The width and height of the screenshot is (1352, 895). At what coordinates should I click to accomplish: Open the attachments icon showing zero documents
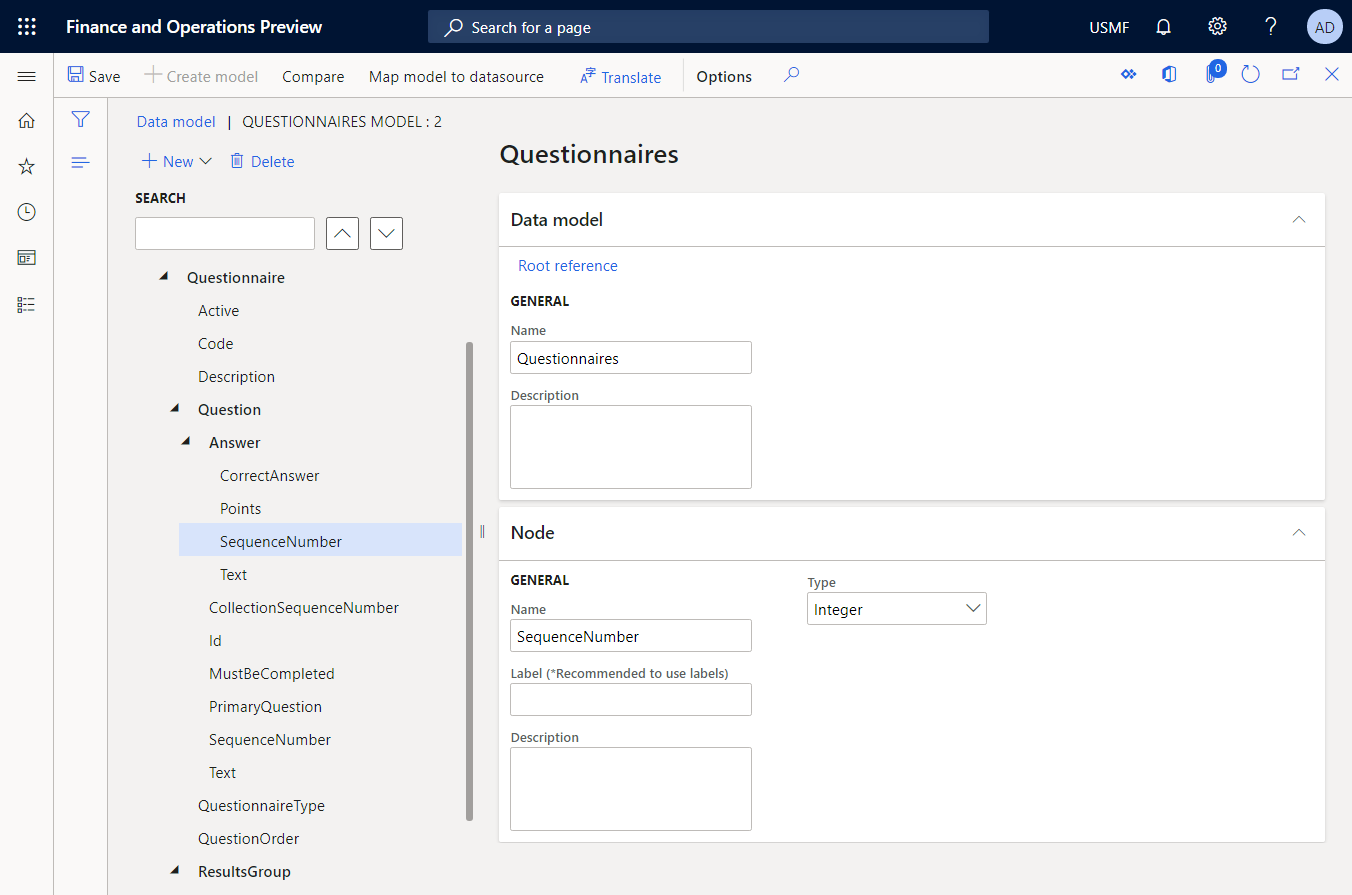coord(1212,74)
